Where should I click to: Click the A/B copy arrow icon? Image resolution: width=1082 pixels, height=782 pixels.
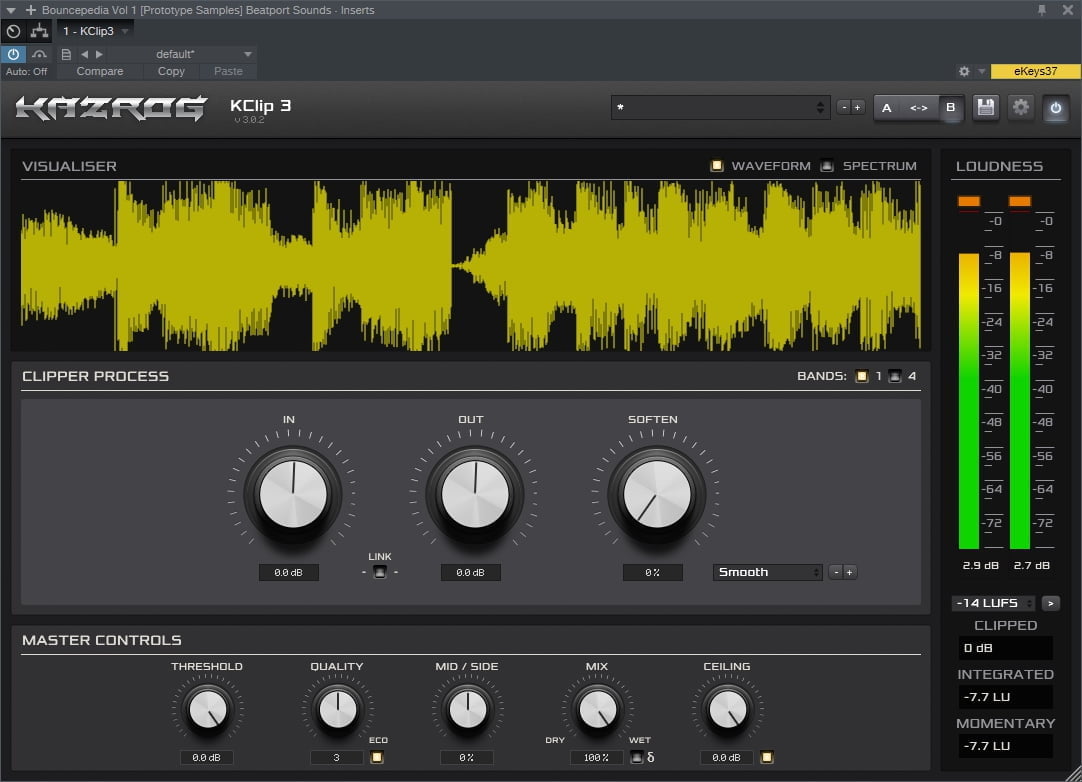pyautogui.click(x=919, y=107)
